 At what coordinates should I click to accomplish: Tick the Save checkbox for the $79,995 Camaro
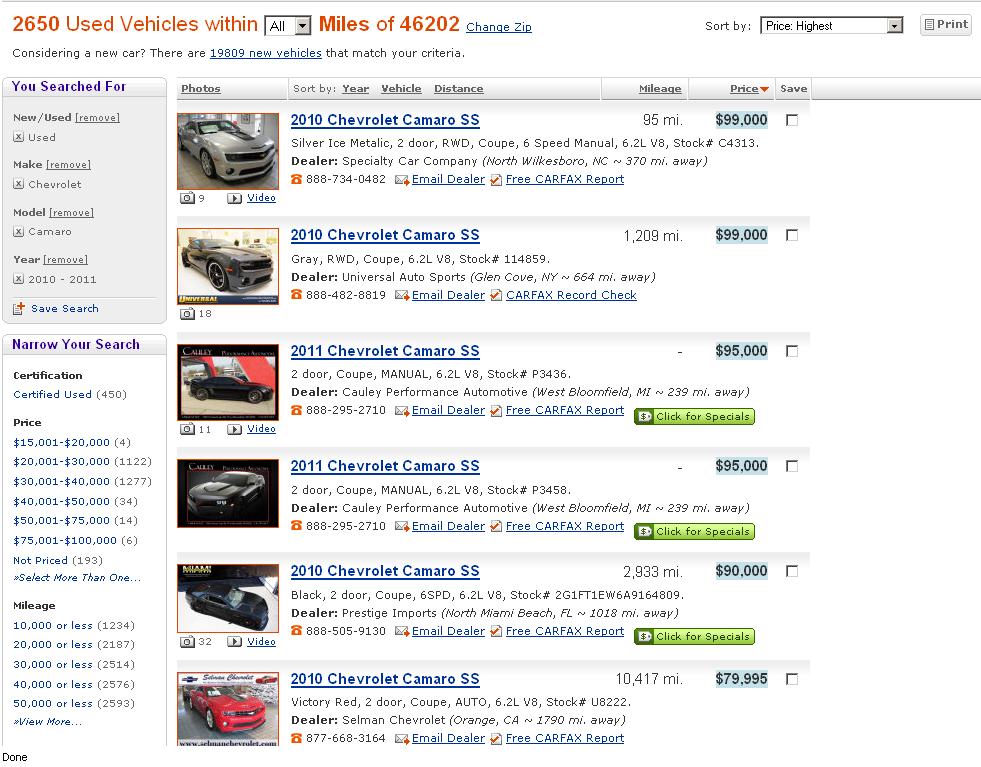(x=792, y=679)
